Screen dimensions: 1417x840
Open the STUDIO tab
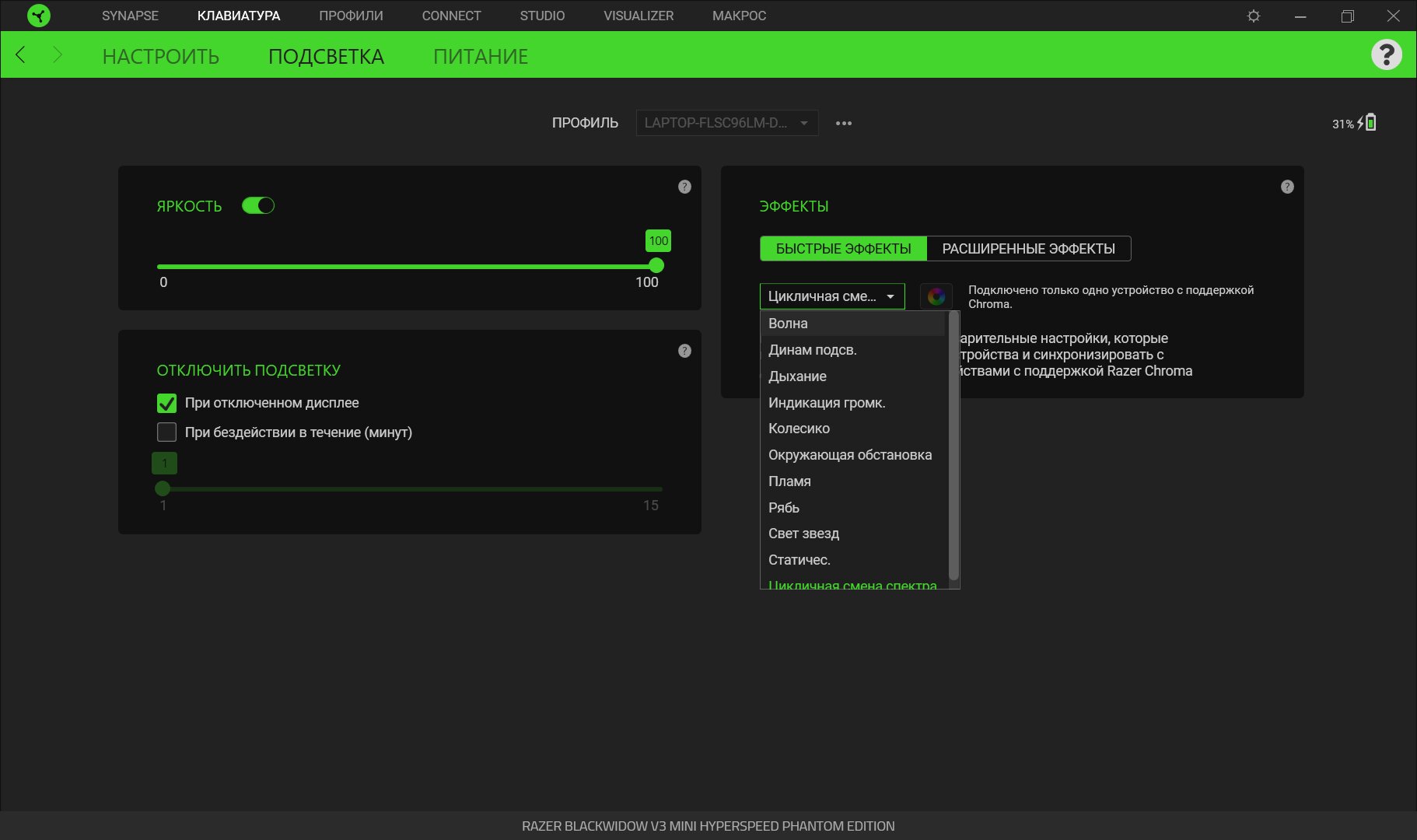(x=542, y=16)
